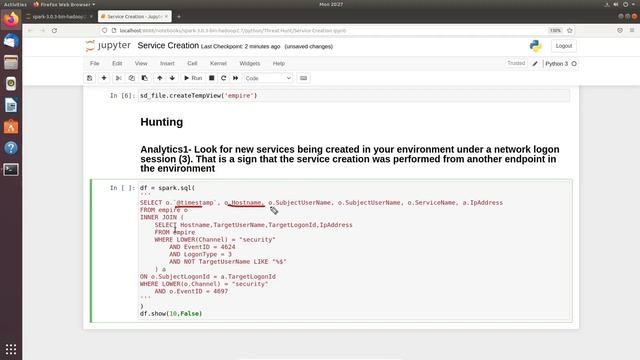Open the command palette keyboard icon
640x360 pixels.
click(303, 78)
